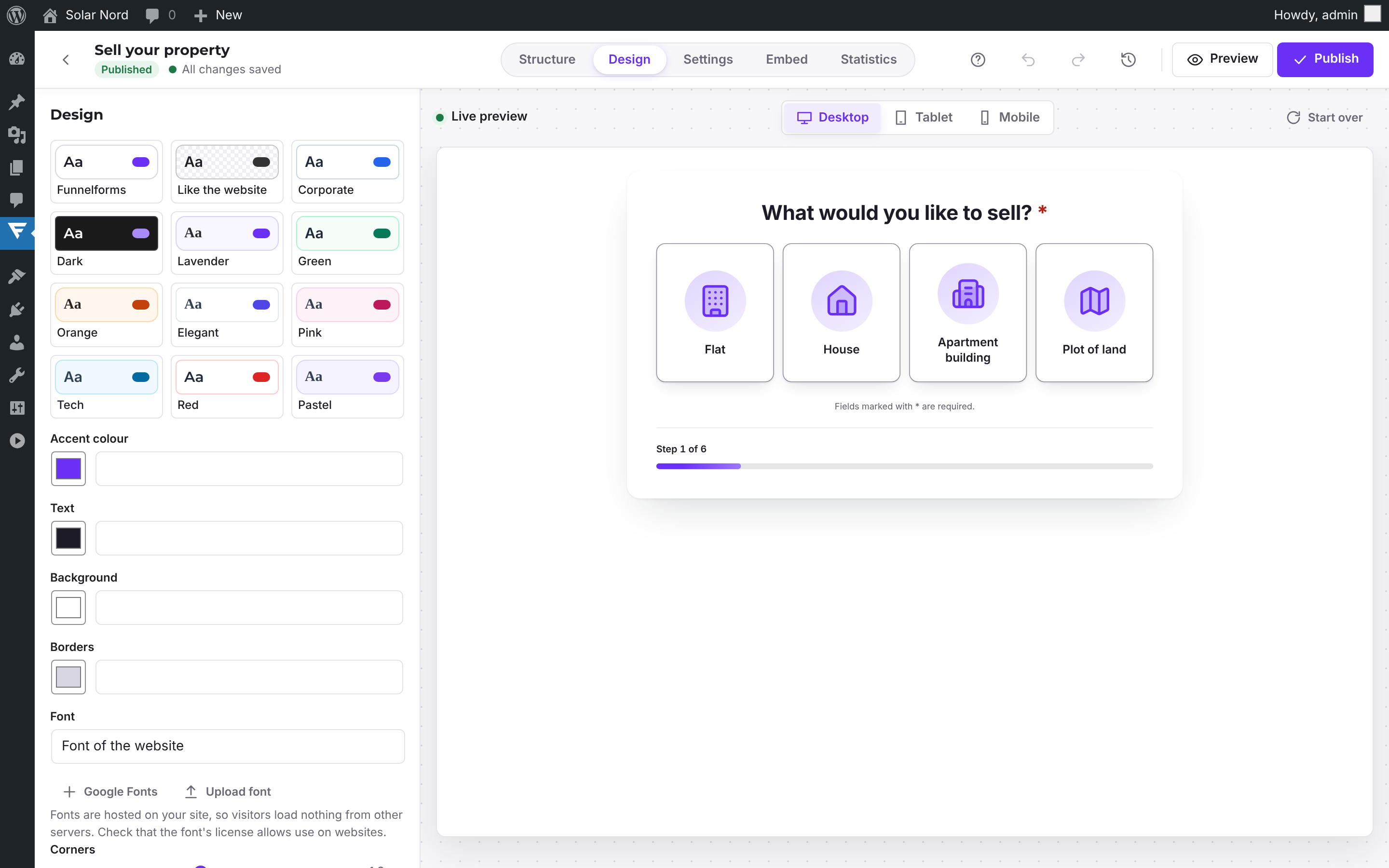Viewport: 1389px width, 868px height.
Task: Open the Funnelforms sidebar icon
Action: [17, 232]
